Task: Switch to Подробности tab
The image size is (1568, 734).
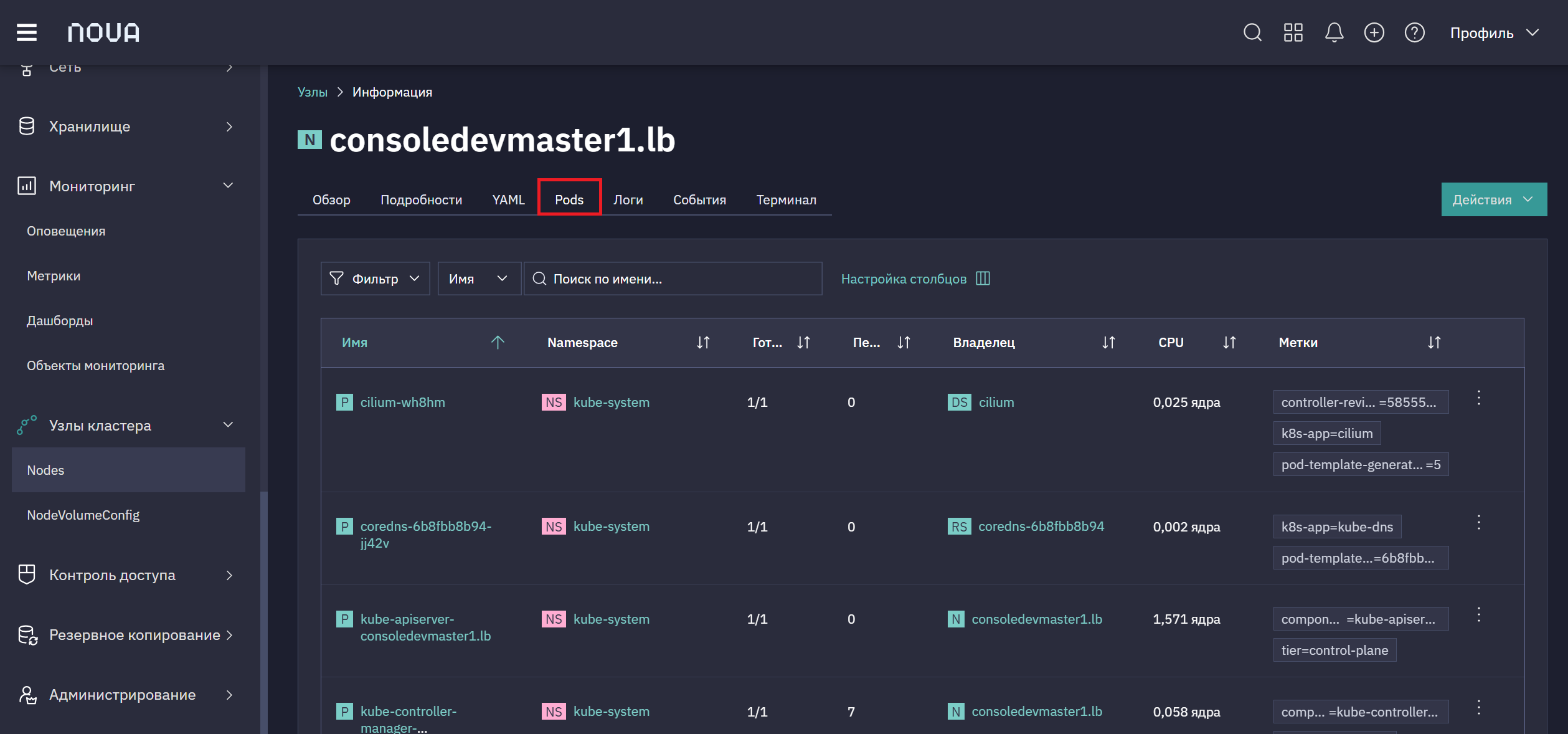Action: (422, 200)
